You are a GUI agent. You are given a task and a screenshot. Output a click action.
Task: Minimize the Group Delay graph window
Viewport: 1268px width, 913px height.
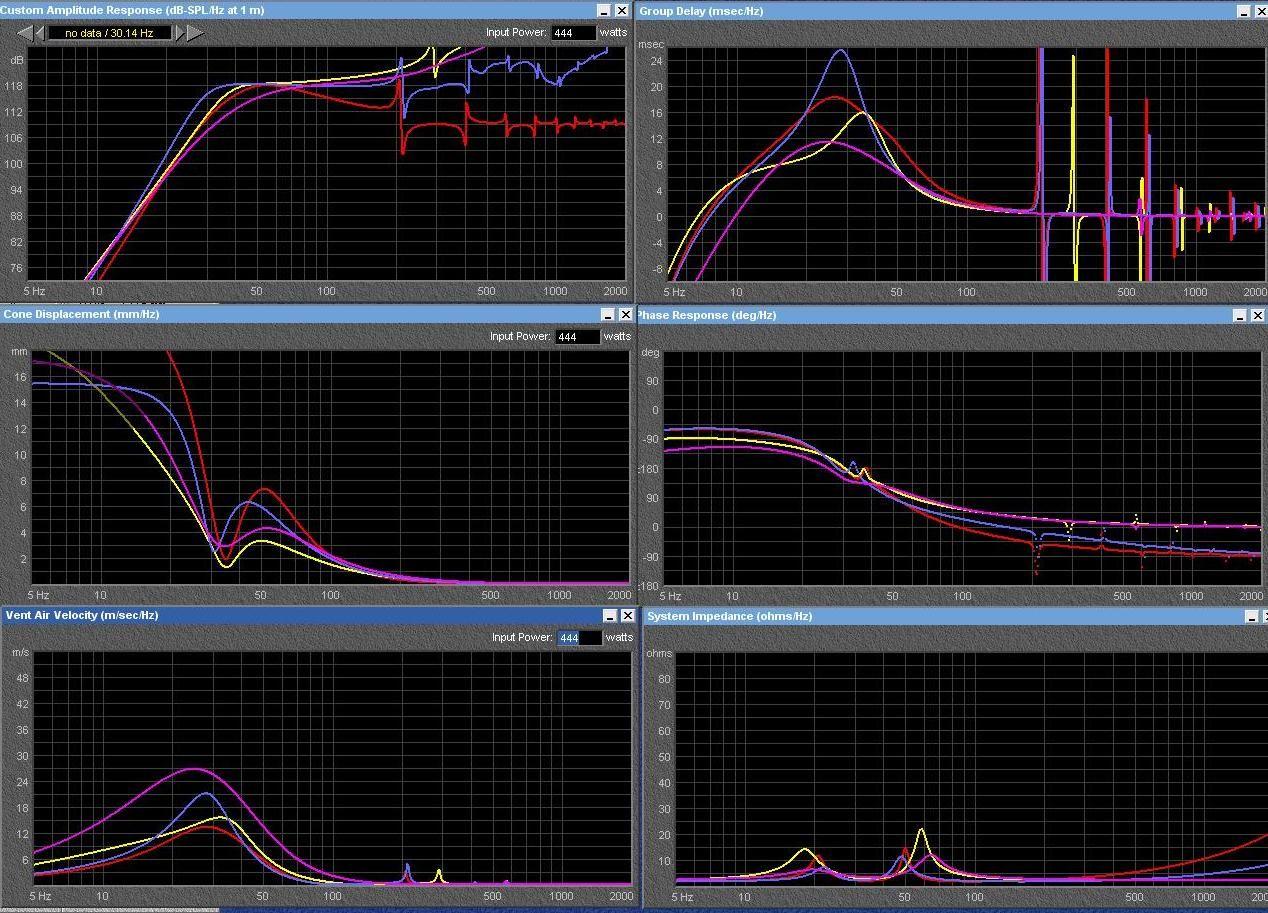(1244, 11)
